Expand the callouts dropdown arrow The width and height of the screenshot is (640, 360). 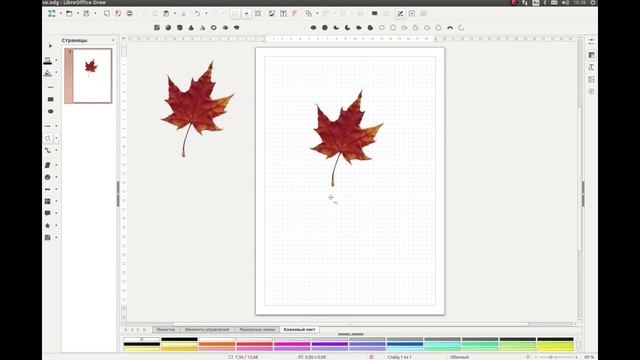pyautogui.click(x=56, y=213)
